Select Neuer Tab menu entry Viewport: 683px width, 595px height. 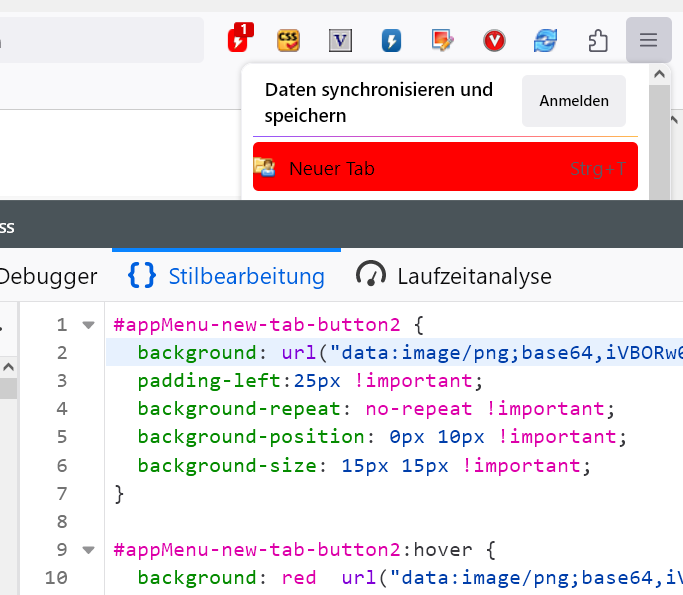click(x=444, y=168)
